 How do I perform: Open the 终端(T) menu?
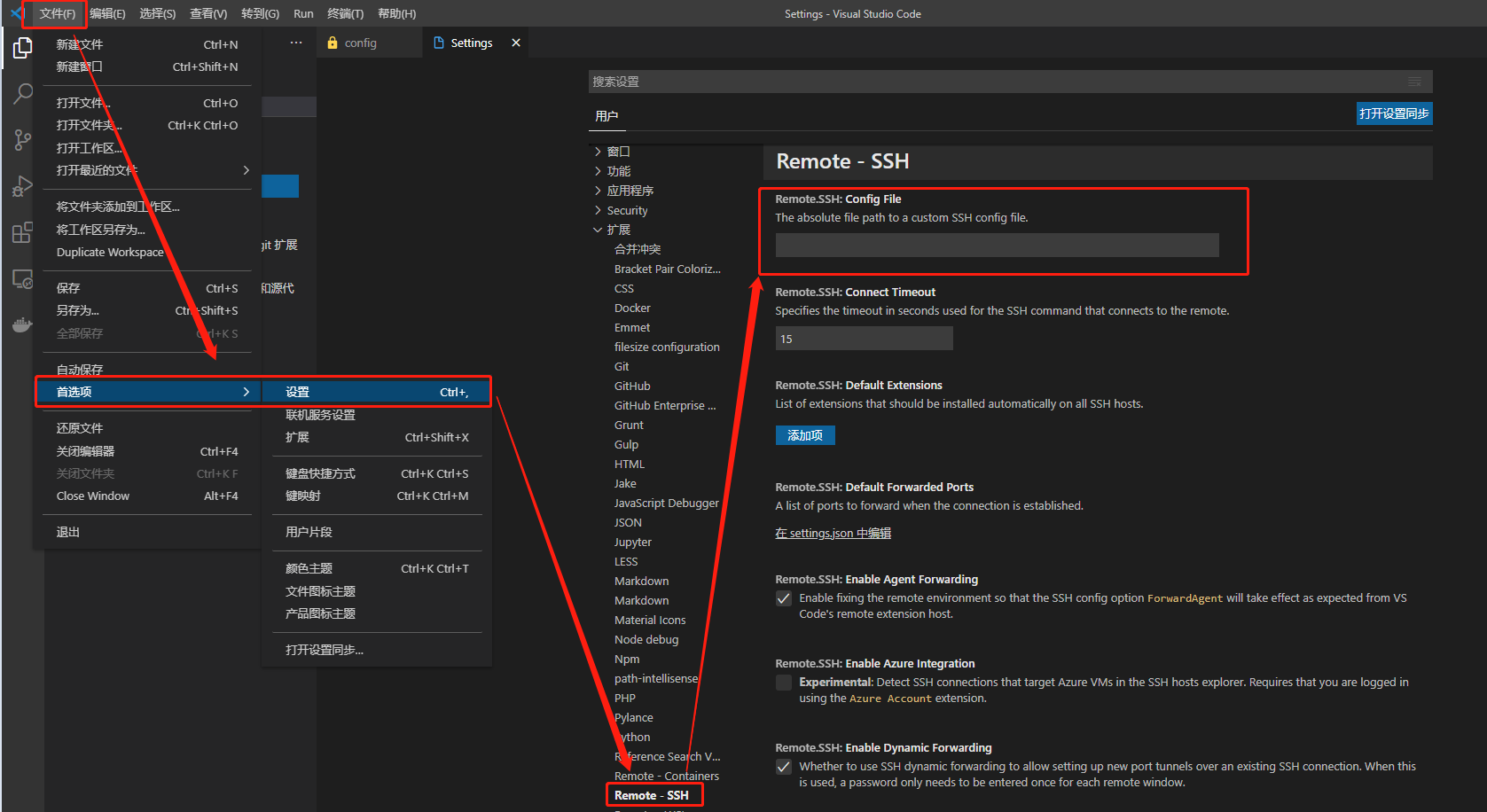(x=345, y=13)
